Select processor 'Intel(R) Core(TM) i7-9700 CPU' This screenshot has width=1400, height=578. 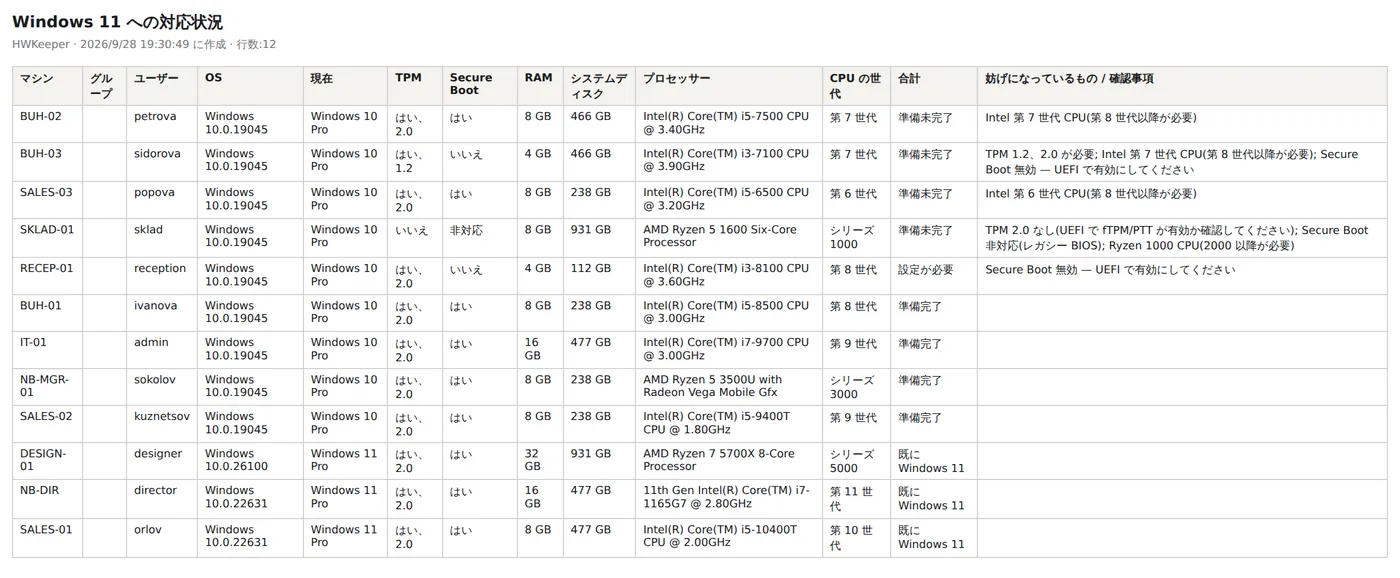(726, 342)
